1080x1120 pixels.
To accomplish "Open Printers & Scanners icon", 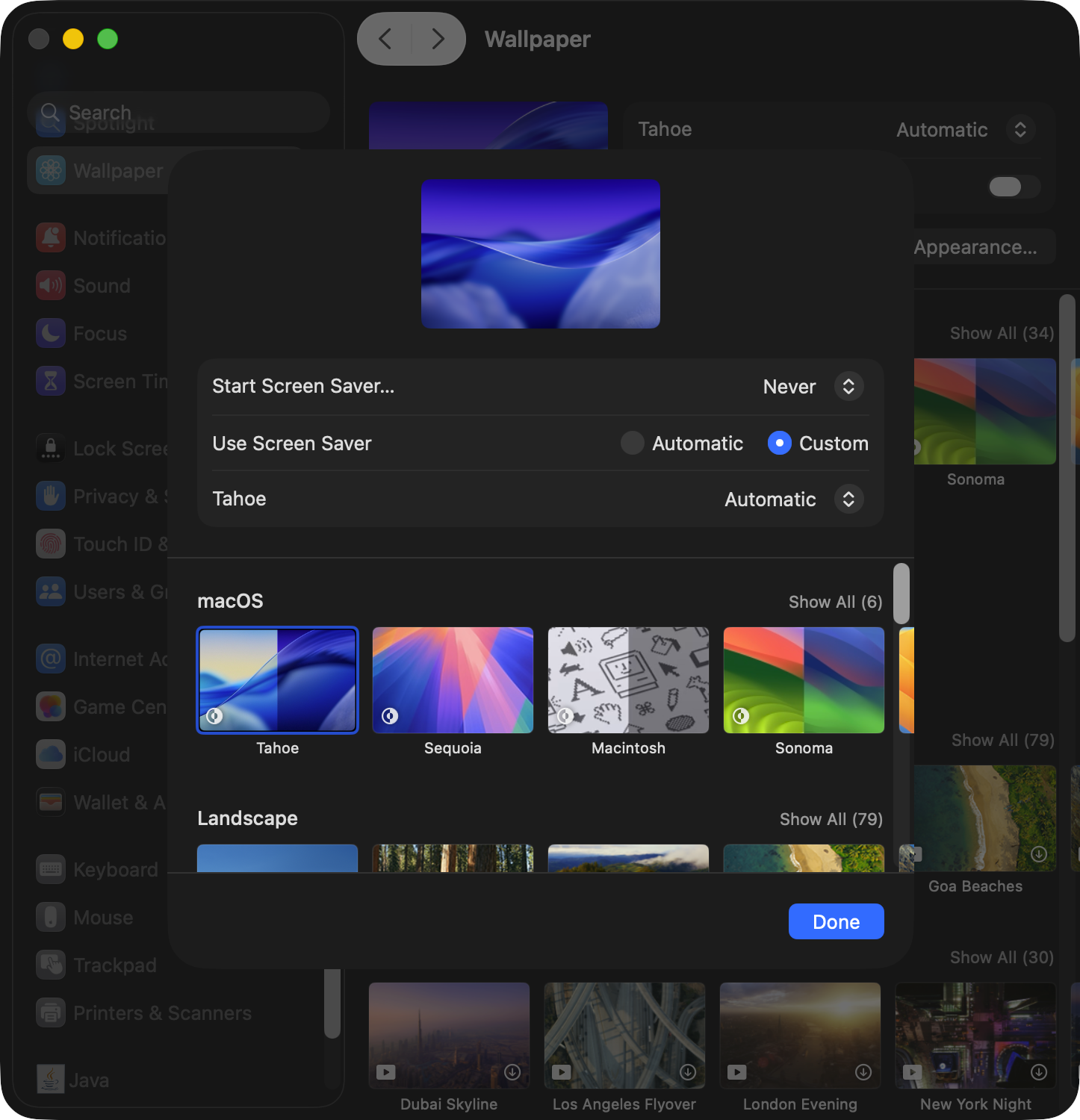I will [51, 1013].
